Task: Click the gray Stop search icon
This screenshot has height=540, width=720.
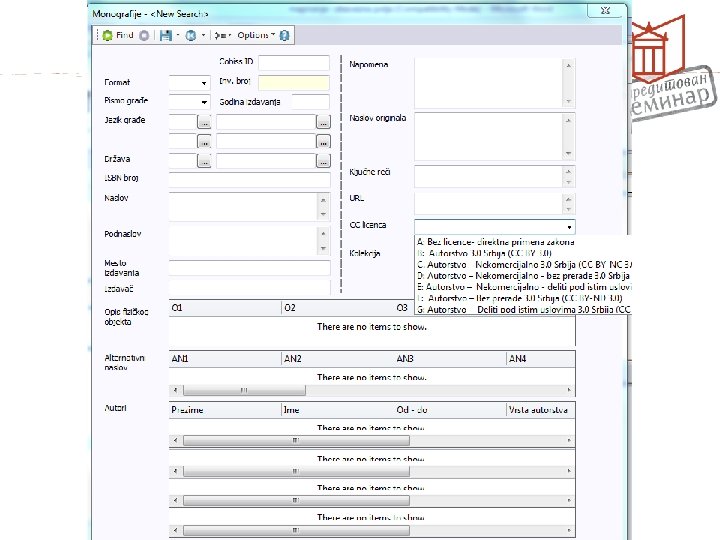Action: pos(144,35)
